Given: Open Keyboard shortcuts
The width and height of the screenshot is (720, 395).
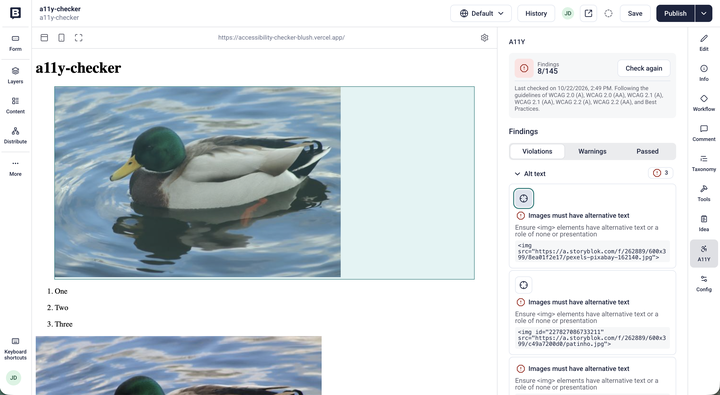Looking at the screenshot, I should 15,349.
